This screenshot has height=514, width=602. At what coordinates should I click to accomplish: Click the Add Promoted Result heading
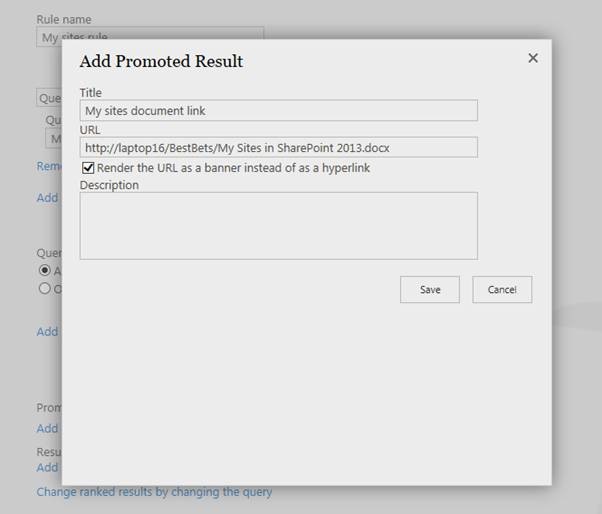[161, 61]
